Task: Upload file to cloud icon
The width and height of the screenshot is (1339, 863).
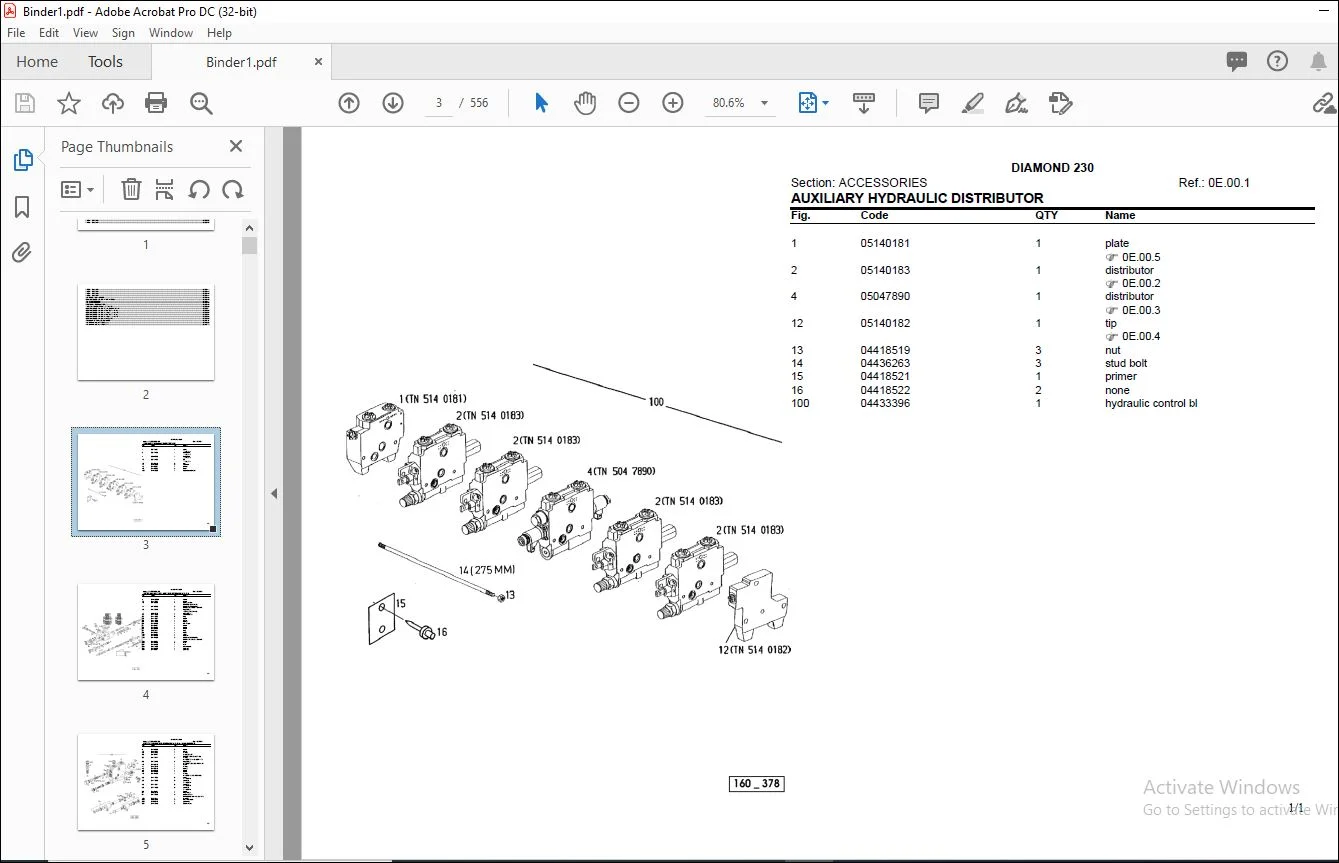Action: click(113, 103)
